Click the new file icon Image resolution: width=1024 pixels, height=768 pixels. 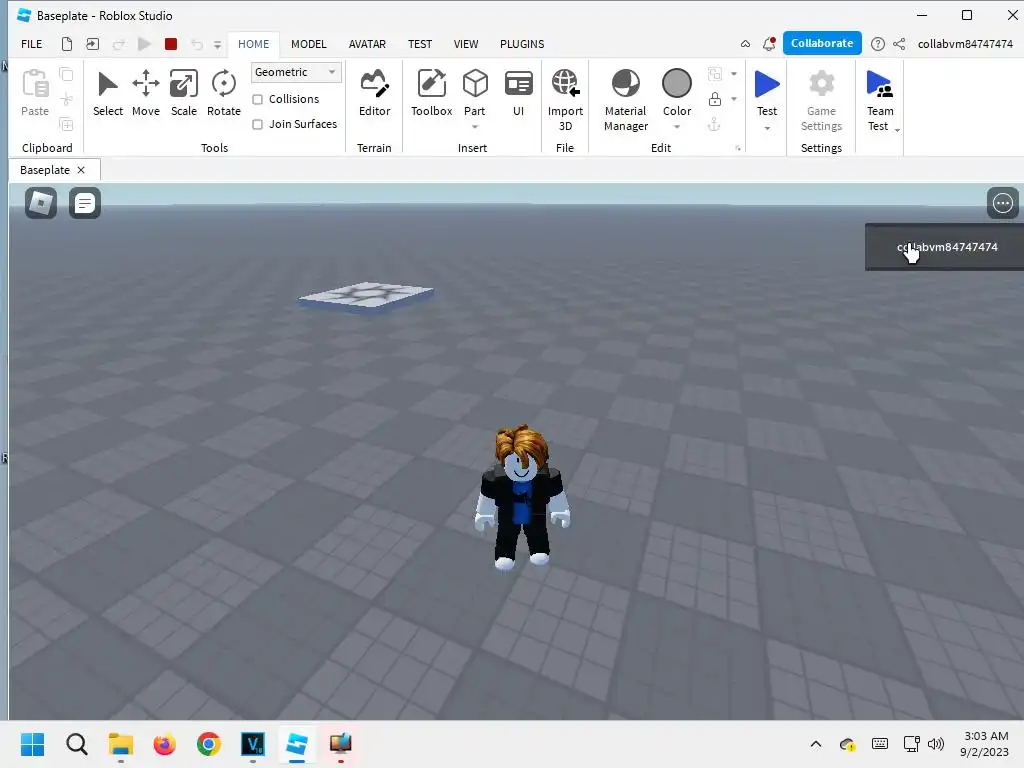[67, 44]
